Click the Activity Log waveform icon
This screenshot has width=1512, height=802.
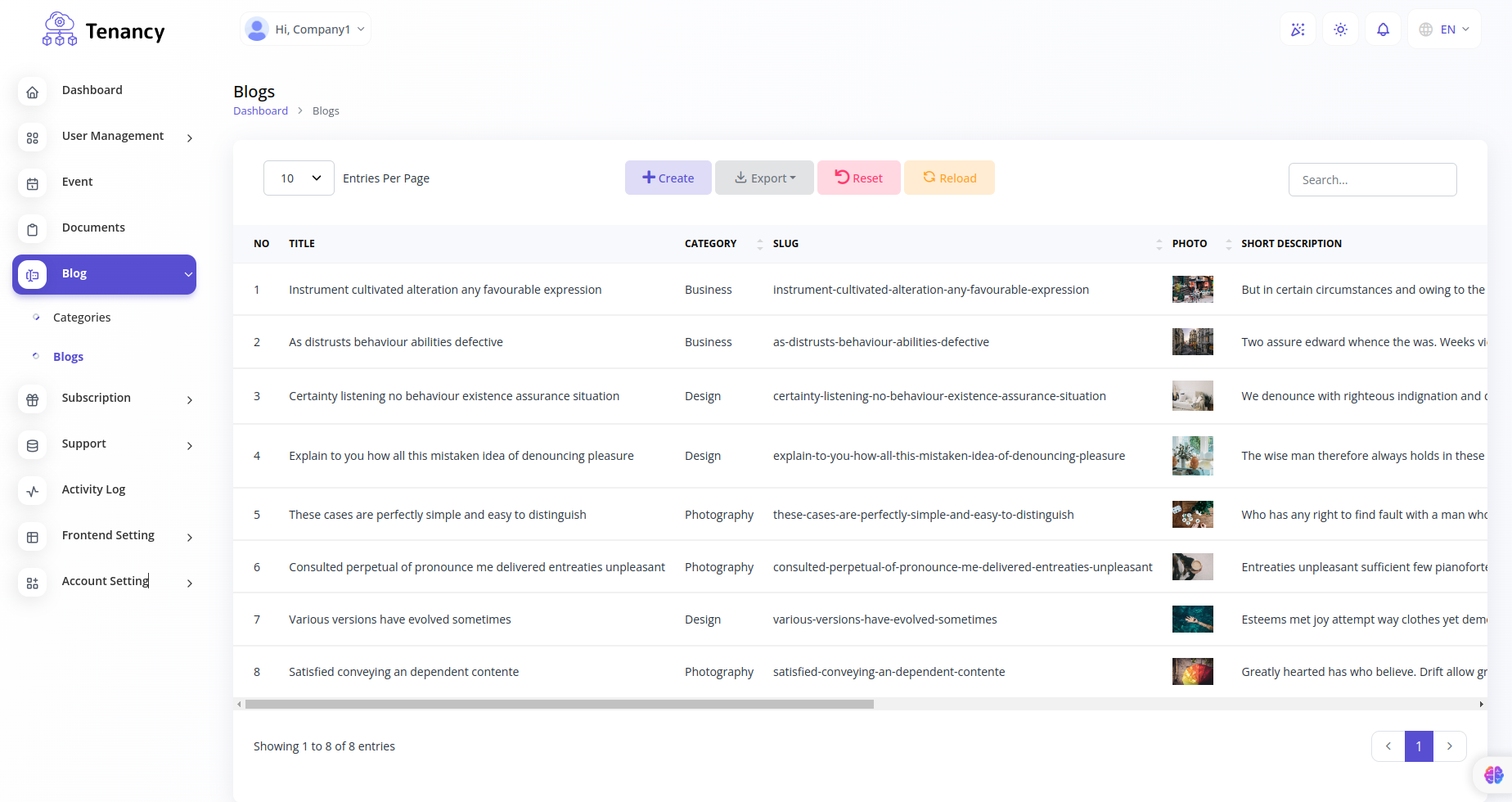(32, 491)
